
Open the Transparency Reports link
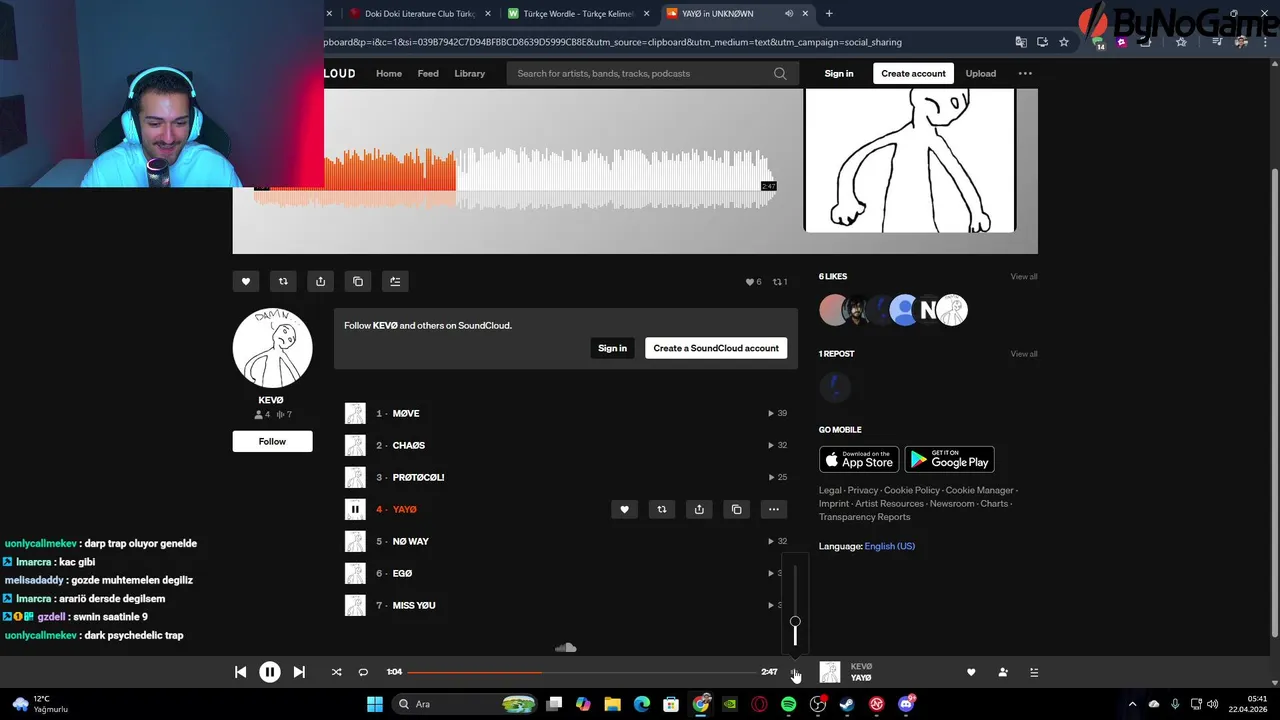coord(865,517)
